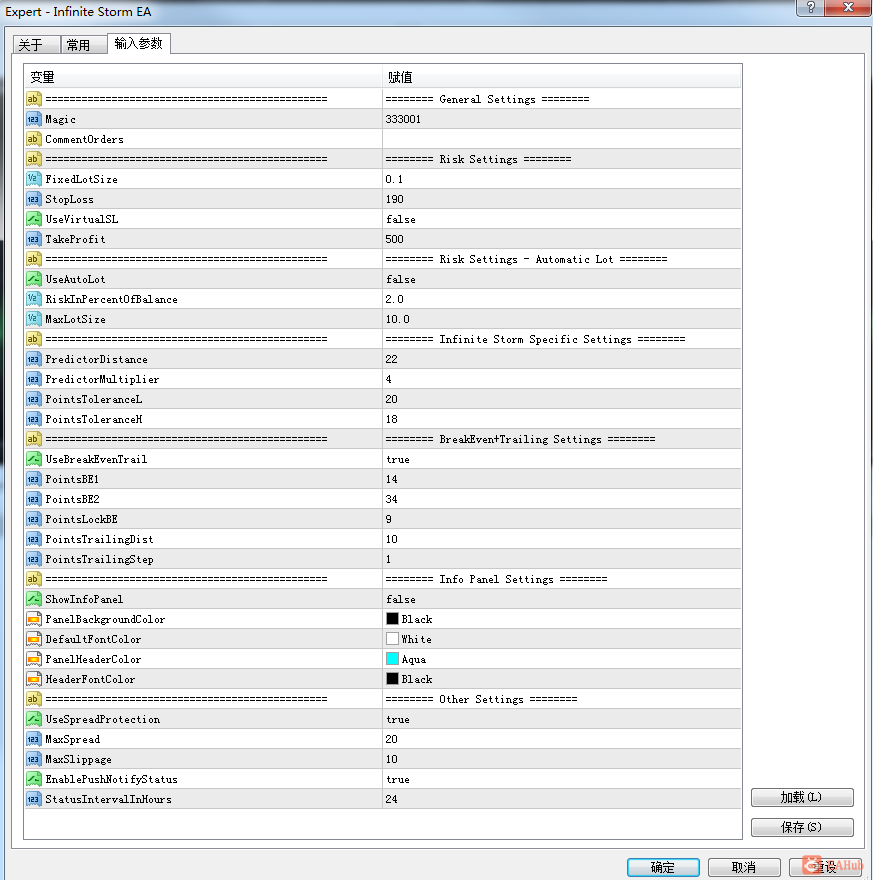
Task: Click the integer icon beside MaxSpread
Action: coord(34,740)
